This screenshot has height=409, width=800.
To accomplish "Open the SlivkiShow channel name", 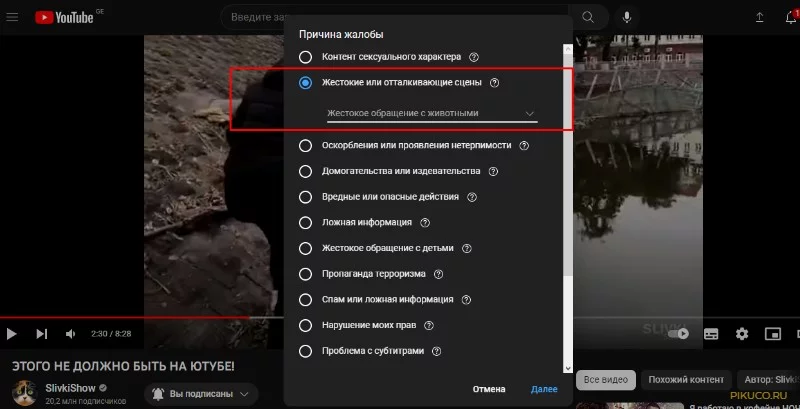I will [x=70, y=388].
